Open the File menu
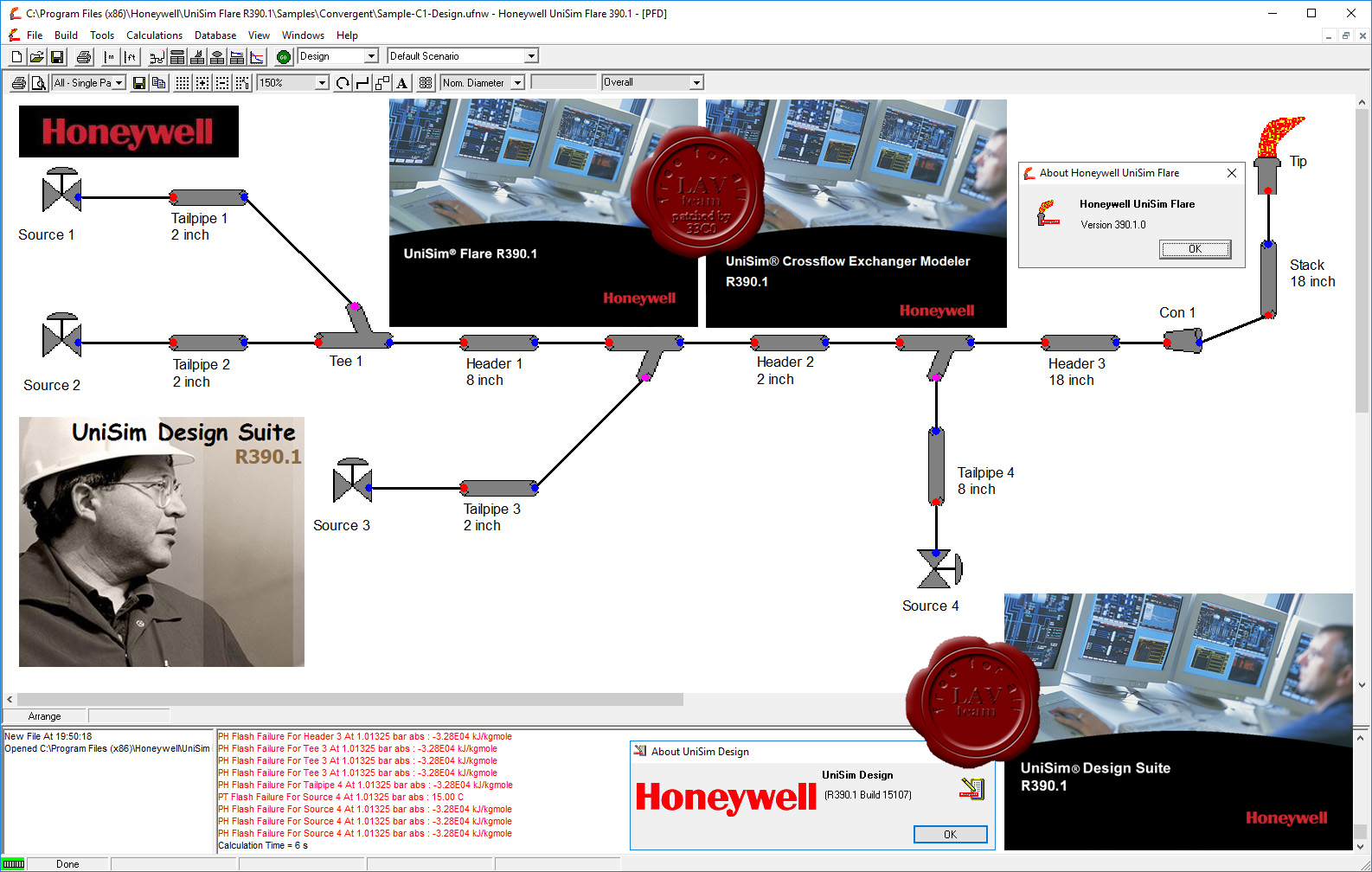This screenshot has width=1372, height=872. pyautogui.click(x=35, y=35)
